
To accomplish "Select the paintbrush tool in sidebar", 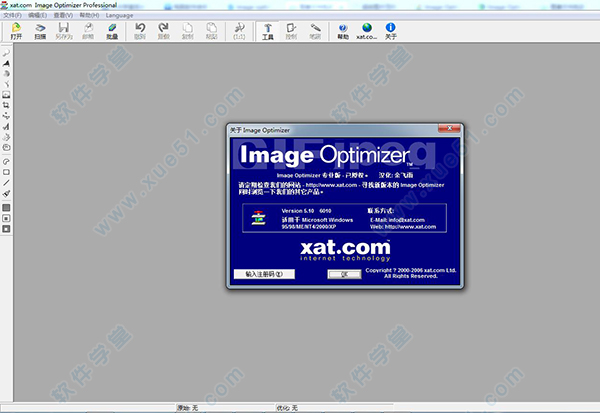I will (x=6, y=194).
